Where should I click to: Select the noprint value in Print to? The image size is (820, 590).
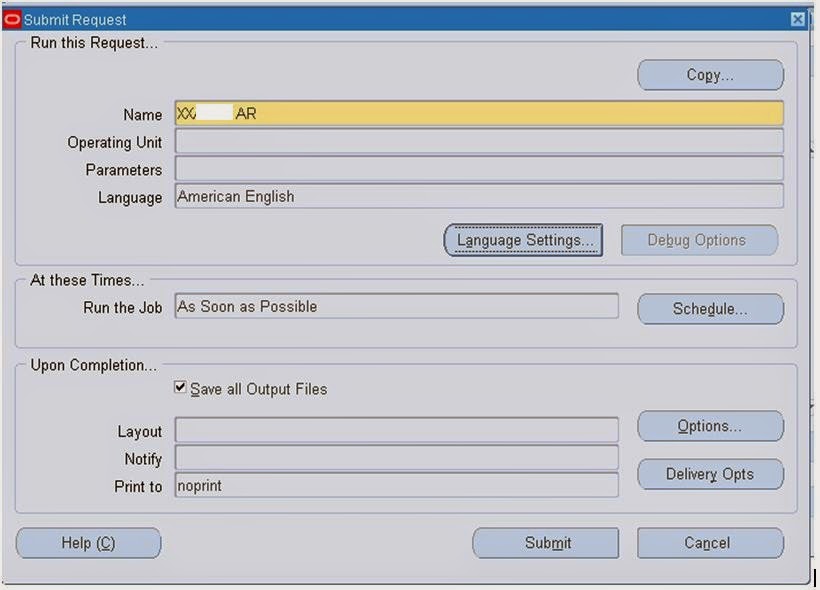point(396,487)
